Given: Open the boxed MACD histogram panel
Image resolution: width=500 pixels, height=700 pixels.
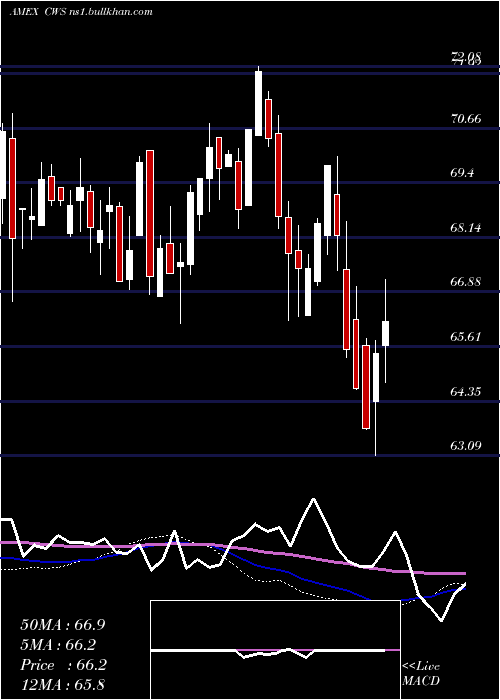Looking at the screenshot, I should (275, 650).
